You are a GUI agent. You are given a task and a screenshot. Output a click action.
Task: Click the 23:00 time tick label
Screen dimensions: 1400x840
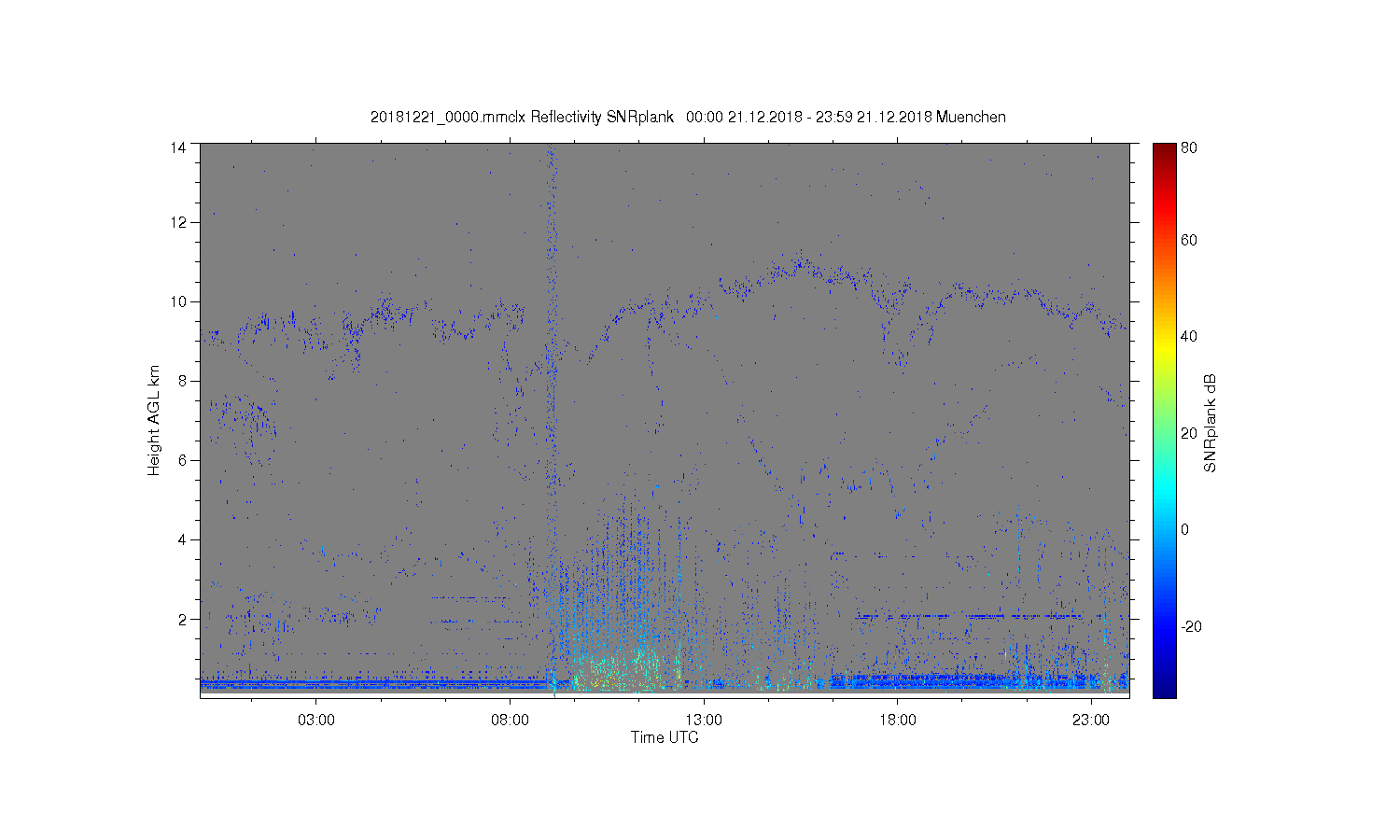click(x=1091, y=721)
